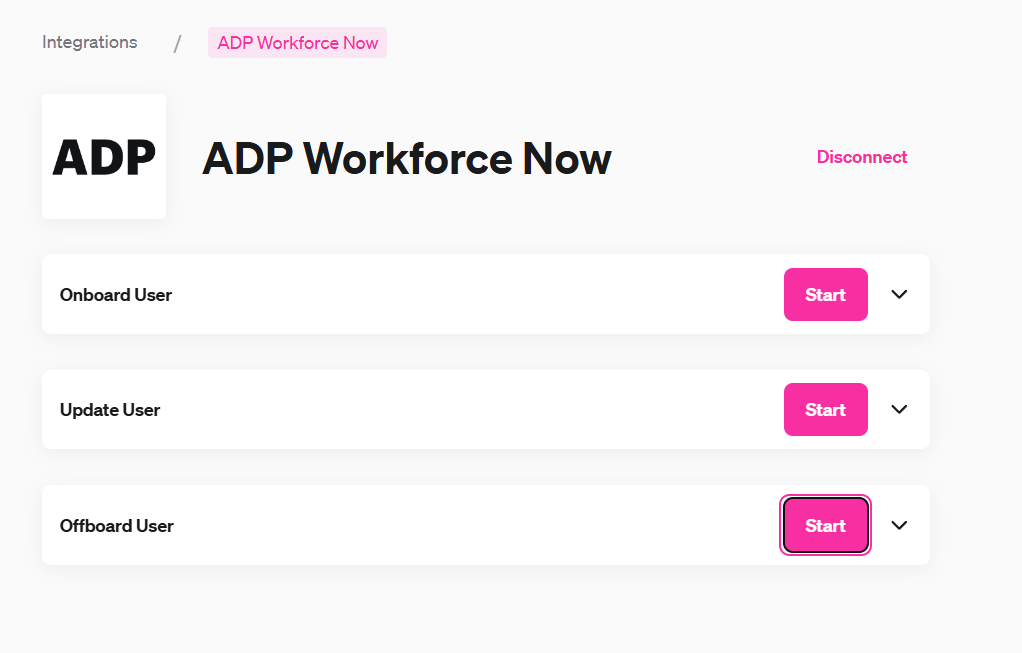
Task: Click the blank middle of the Offboard User card
Action: [476, 525]
